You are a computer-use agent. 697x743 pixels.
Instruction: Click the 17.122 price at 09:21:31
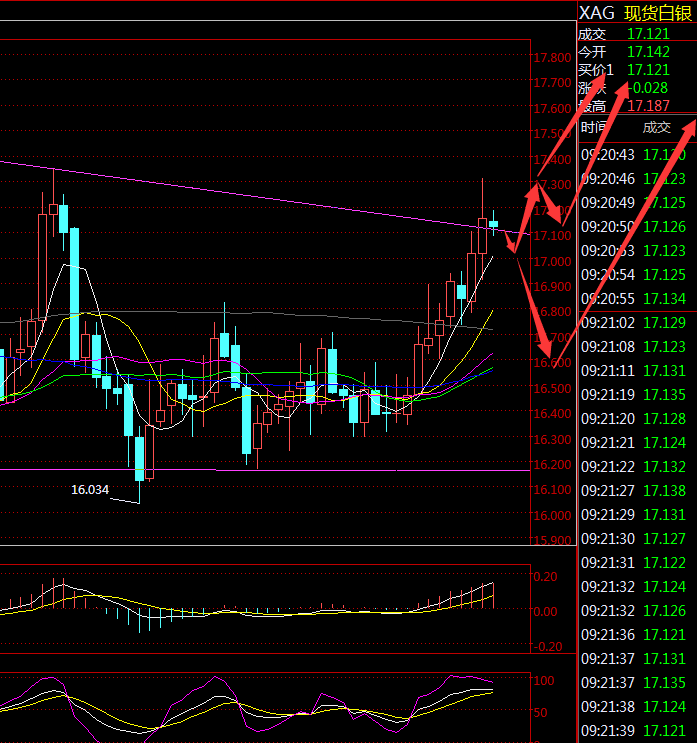coord(664,562)
